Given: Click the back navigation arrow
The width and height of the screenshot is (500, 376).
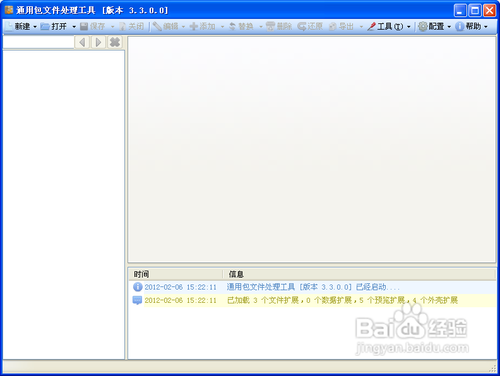Looking at the screenshot, I should [x=82, y=42].
